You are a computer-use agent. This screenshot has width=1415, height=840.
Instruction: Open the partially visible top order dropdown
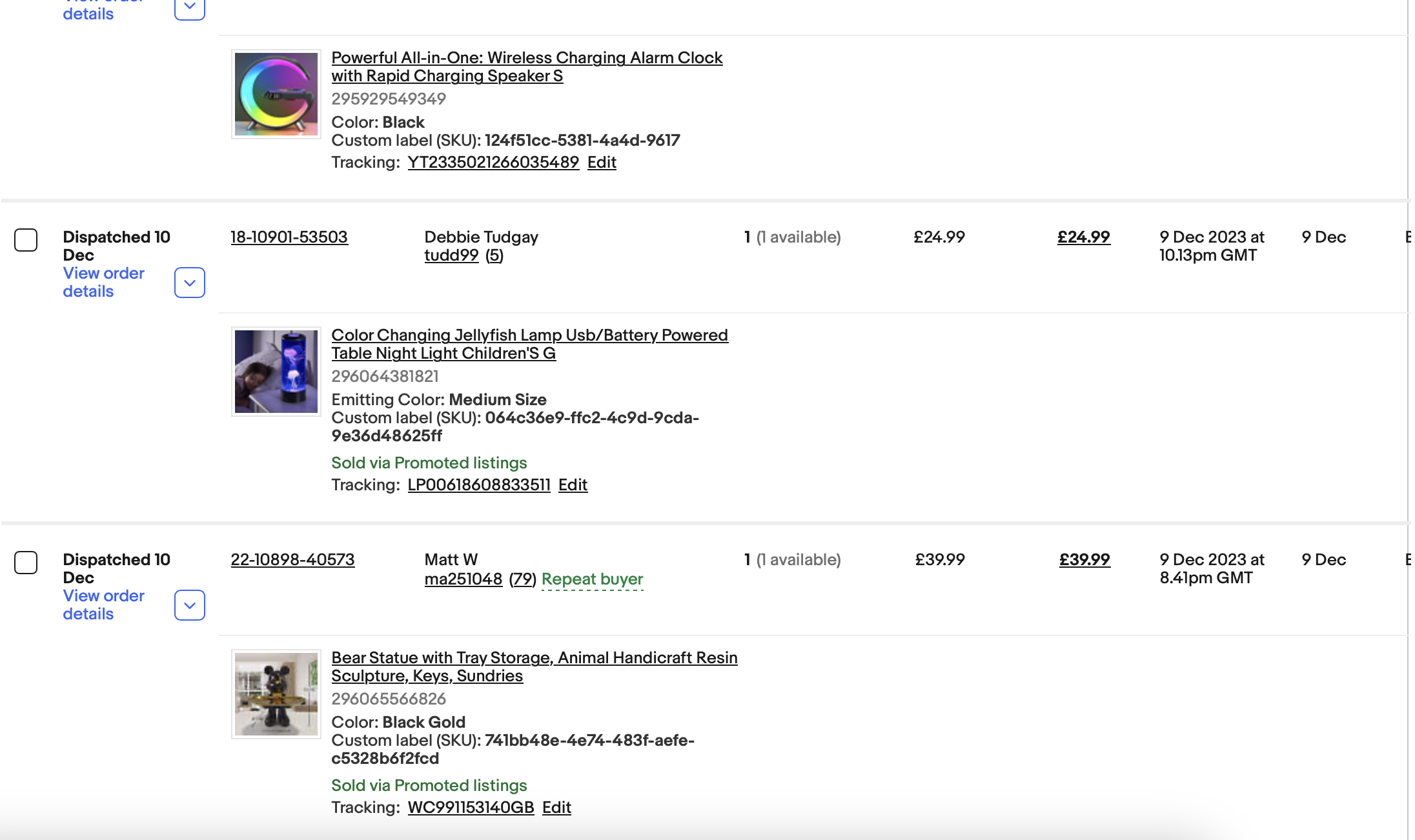coord(190,8)
